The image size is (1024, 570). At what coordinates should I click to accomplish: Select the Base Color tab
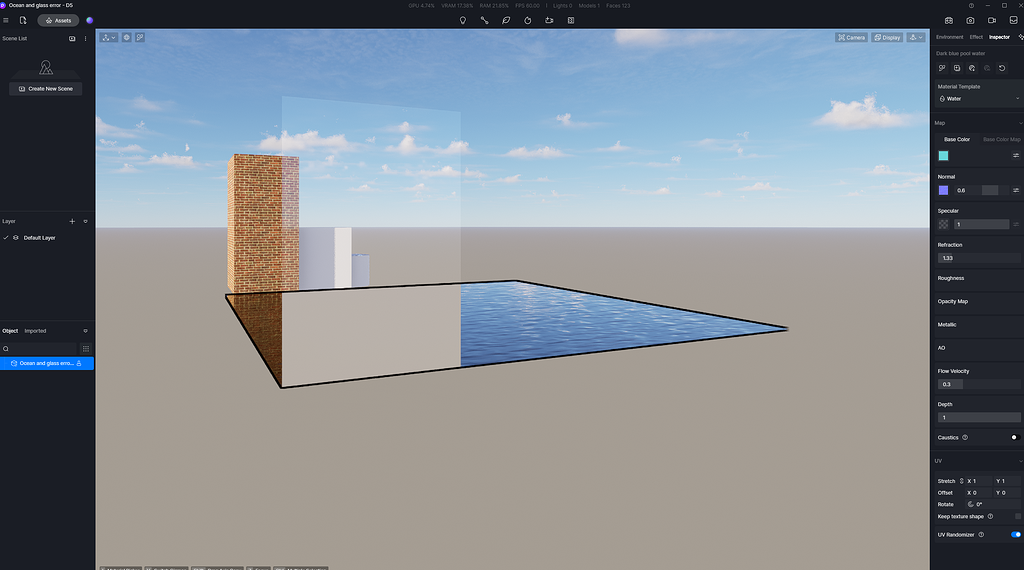point(957,139)
